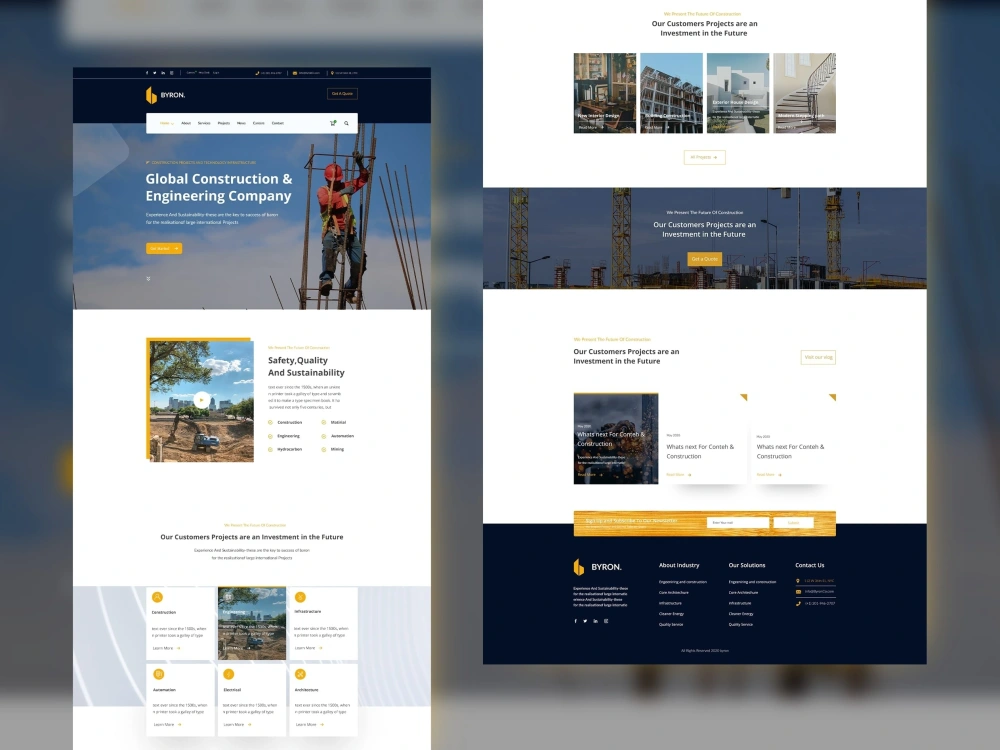This screenshot has width=1000, height=750.
Task: Click Learn More on Architecture card
Action: coord(309,724)
